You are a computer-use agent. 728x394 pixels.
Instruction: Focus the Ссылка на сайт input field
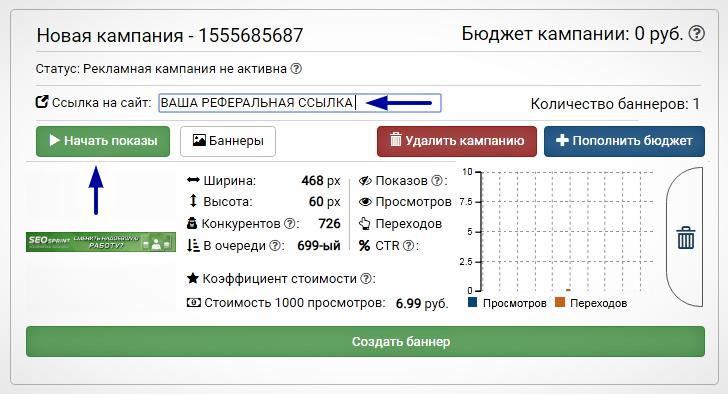[299, 103]
